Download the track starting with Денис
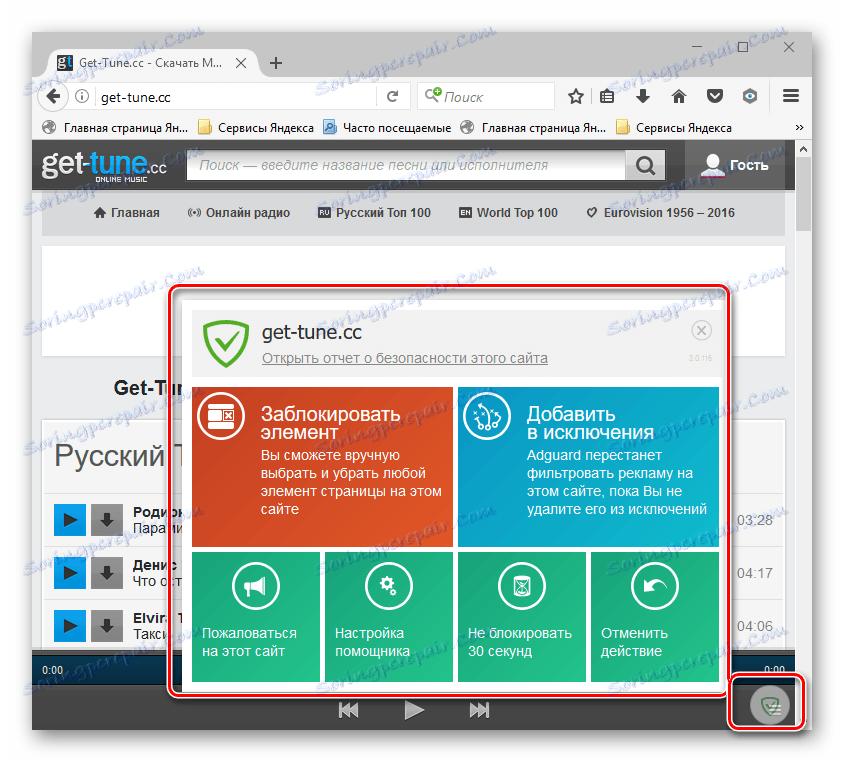This screenshot has width=844, height=762. click(107, 573)
